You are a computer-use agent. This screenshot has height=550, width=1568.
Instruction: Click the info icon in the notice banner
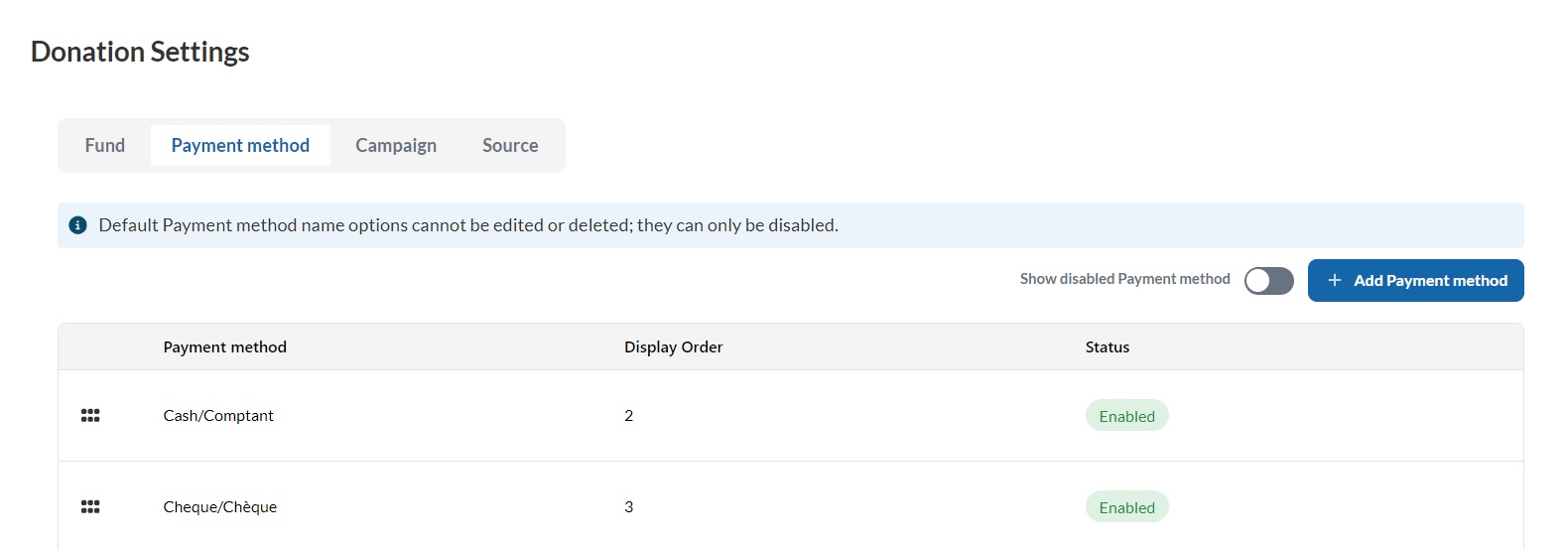point(77,225)
